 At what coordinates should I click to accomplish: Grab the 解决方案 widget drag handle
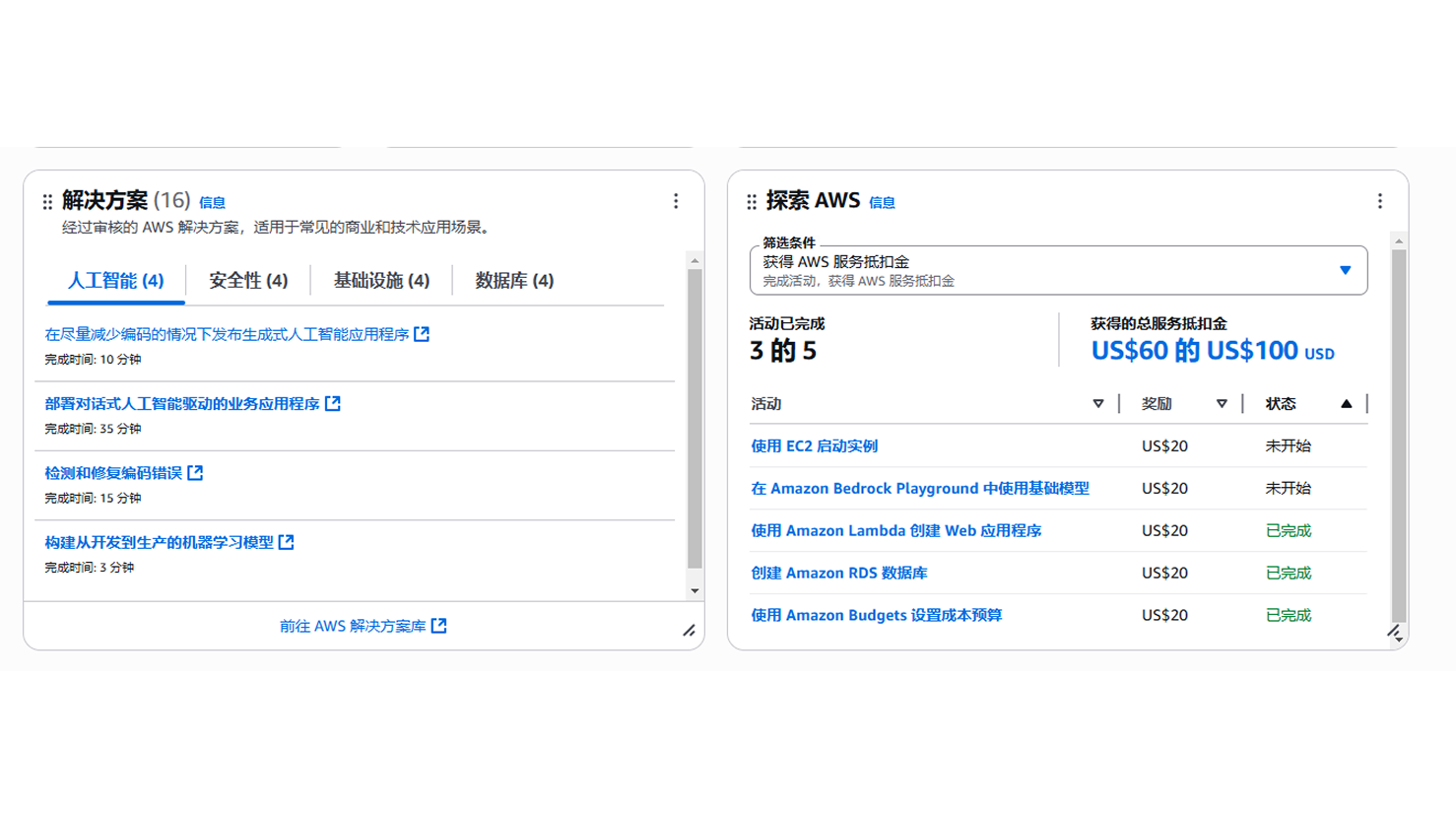tap(47, 202)
